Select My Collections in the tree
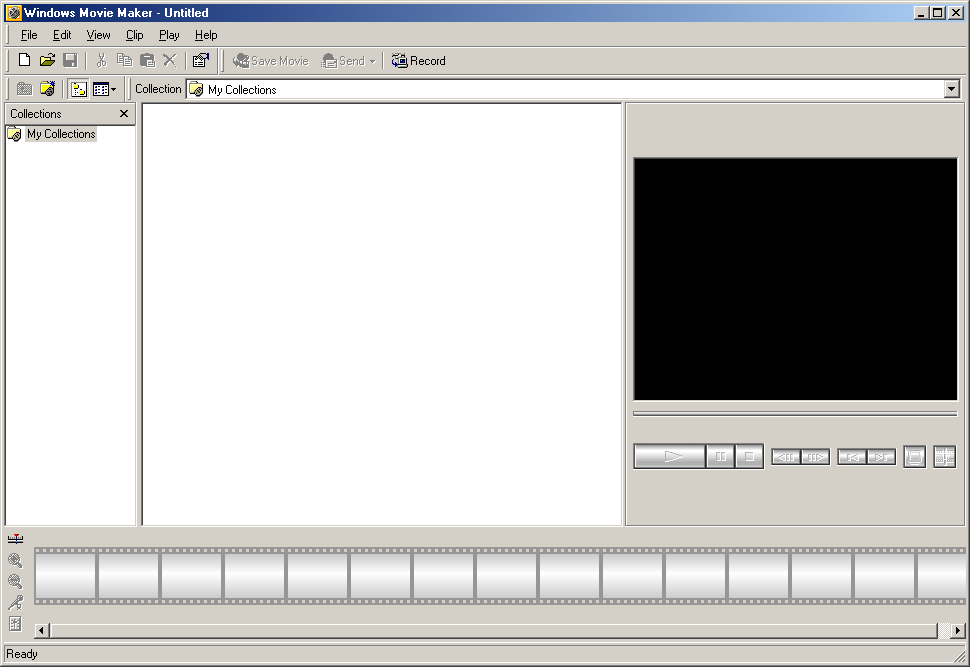Screen dimensions: 970x667 click(x=61, y=134)
